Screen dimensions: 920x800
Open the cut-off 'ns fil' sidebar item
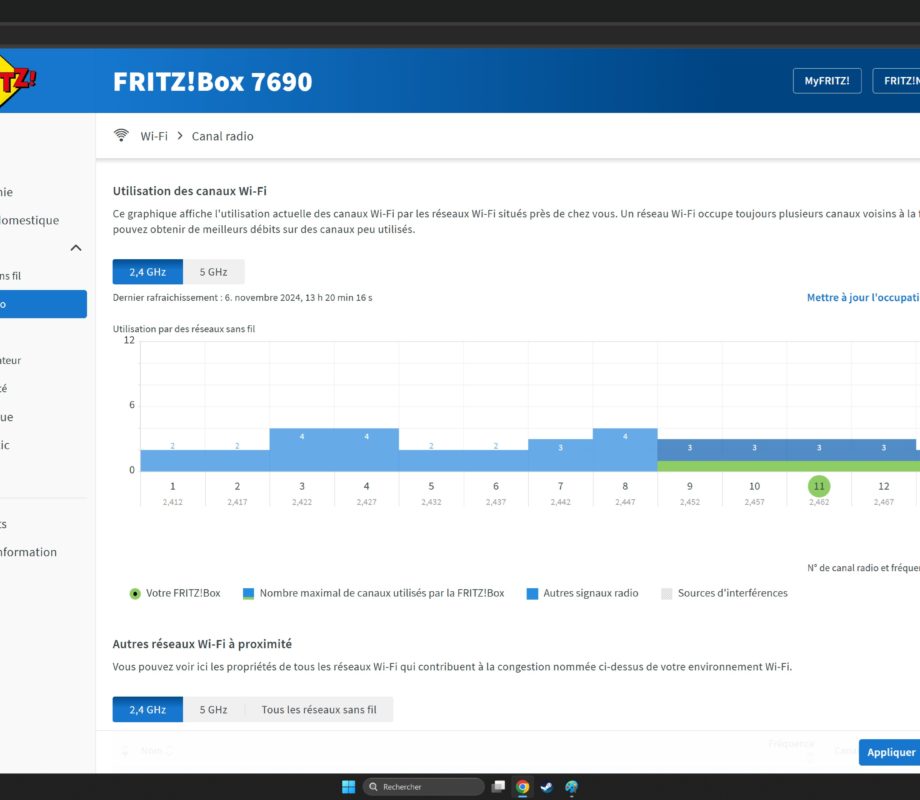tap(11, 276)
